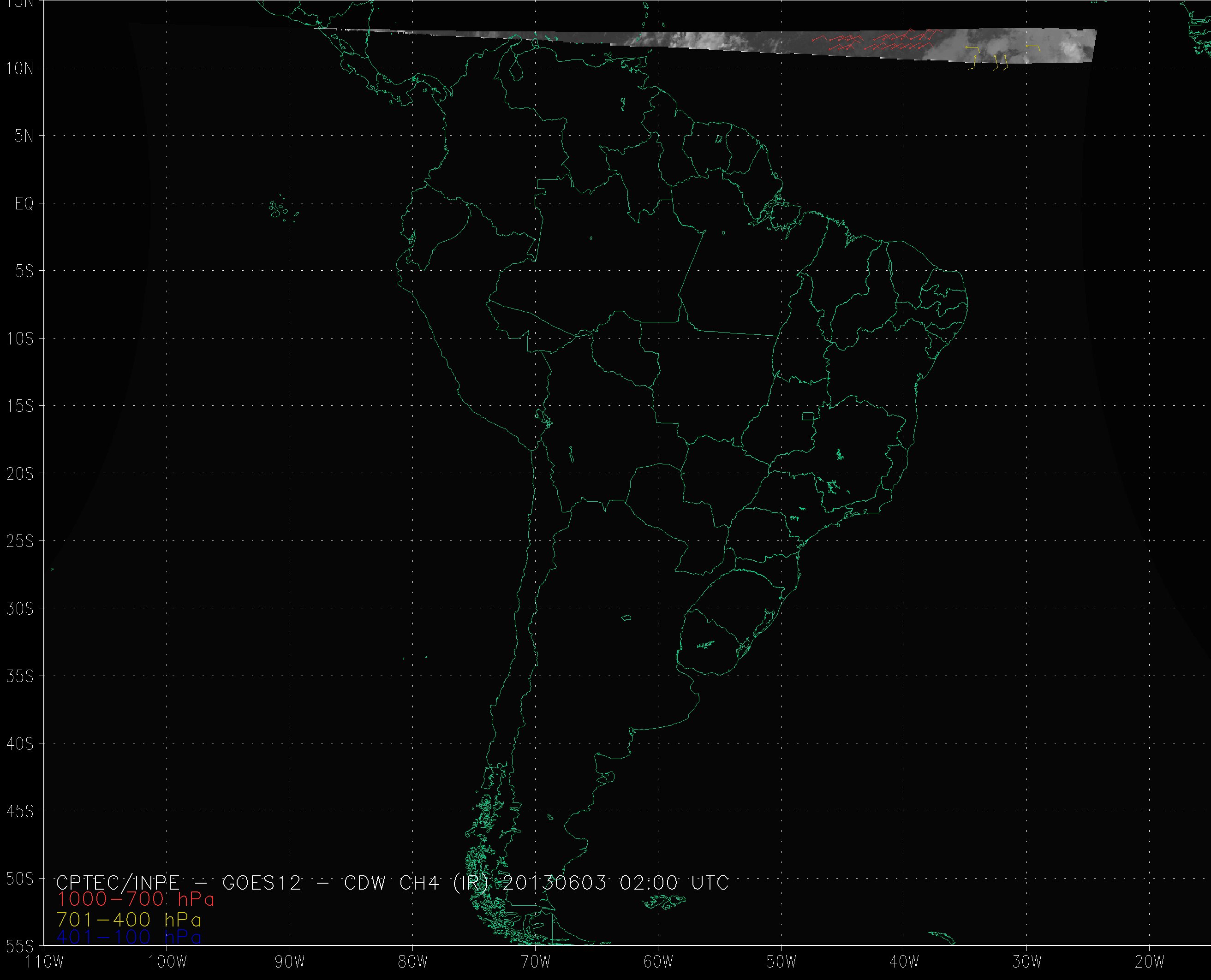The image size is (1211, 980).
Task: Click the '10S' latitude label
Action: (x=20, y=339)
